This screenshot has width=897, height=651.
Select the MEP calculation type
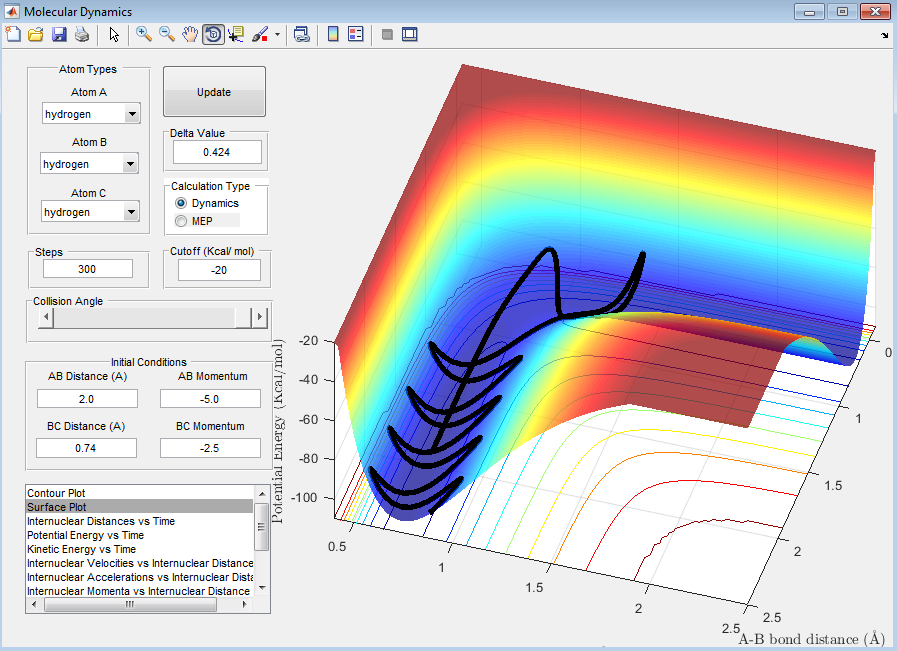click(x=181, y=220)
